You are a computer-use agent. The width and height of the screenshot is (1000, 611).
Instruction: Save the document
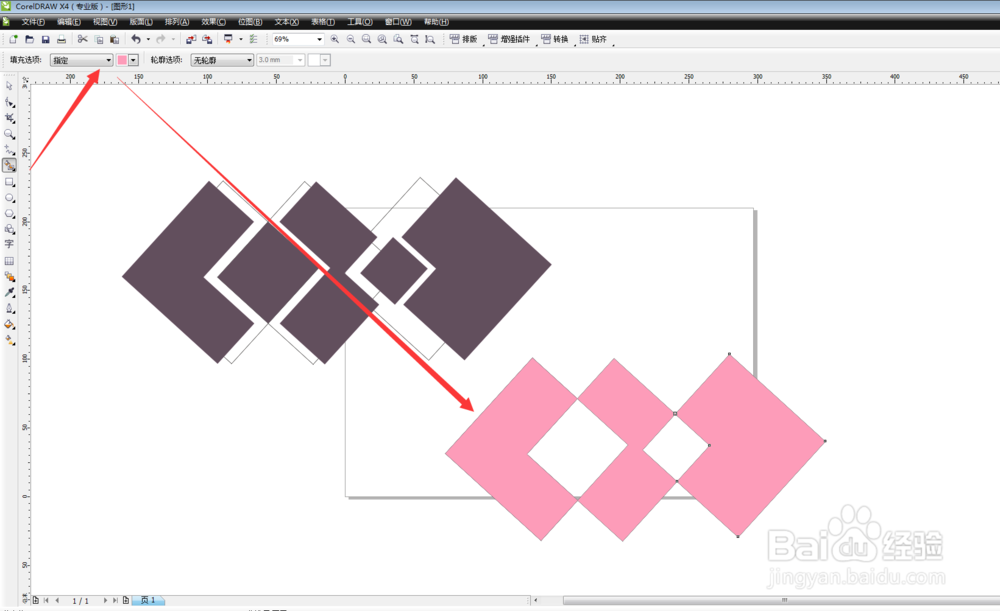click(x=45, y=40)
